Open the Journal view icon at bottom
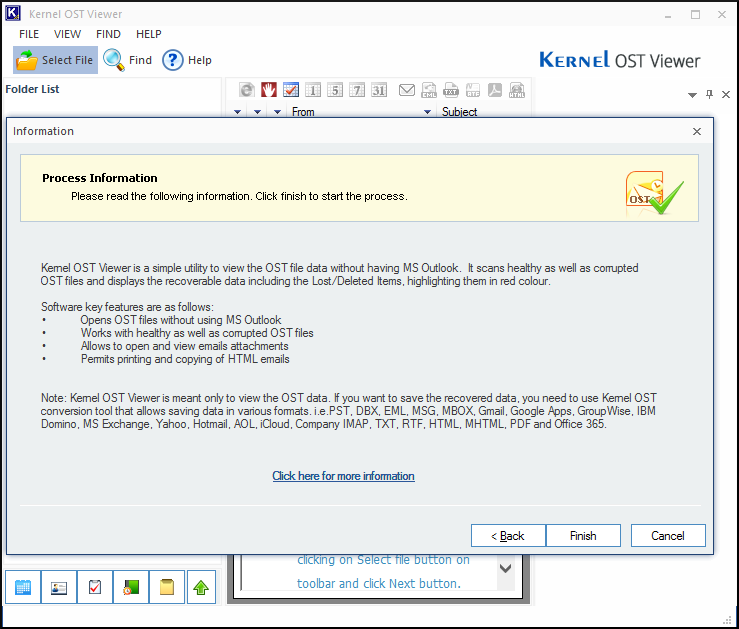 coord(131,587)
